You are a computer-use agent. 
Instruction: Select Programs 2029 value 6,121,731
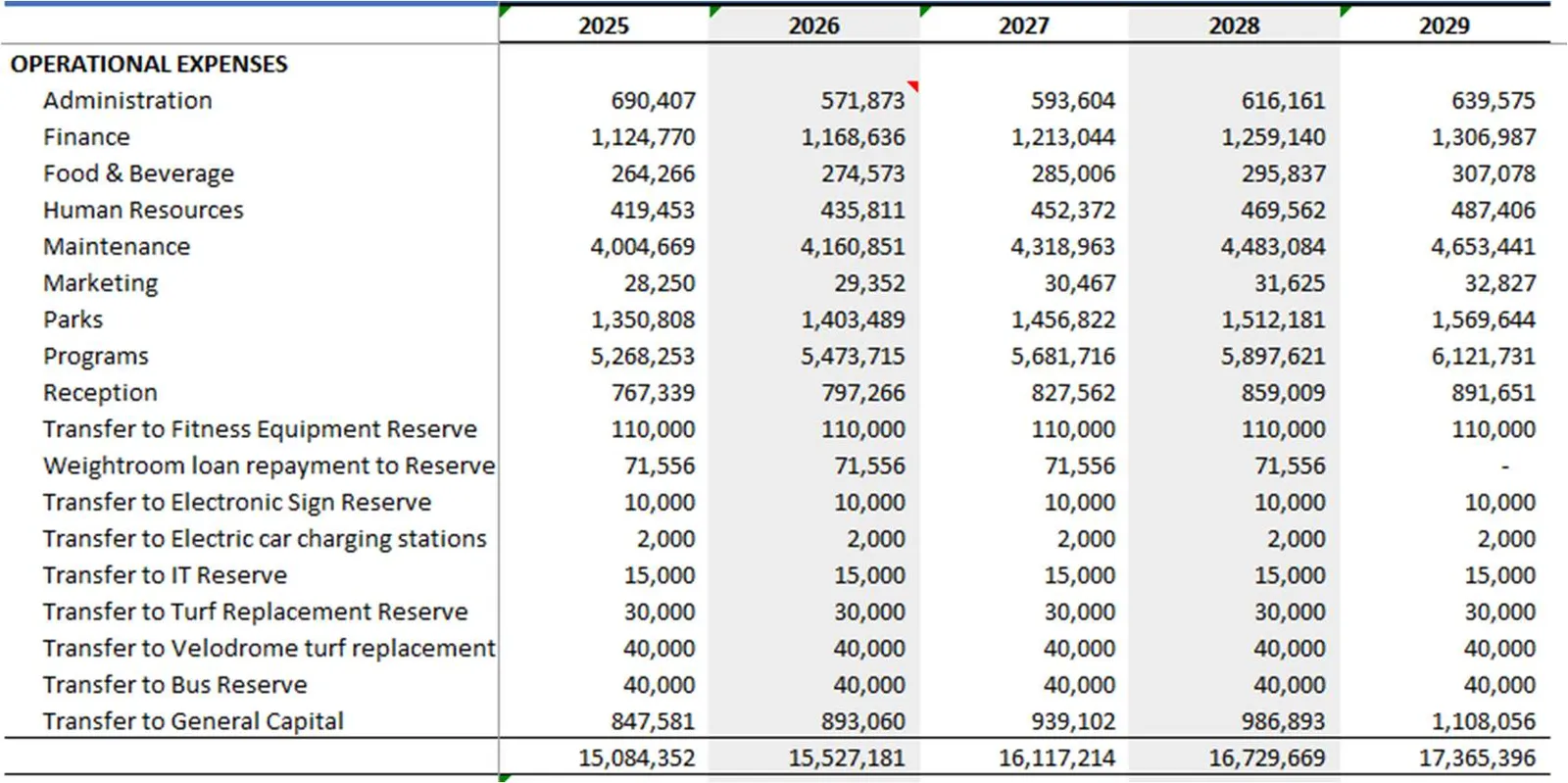pos(1483,357)
